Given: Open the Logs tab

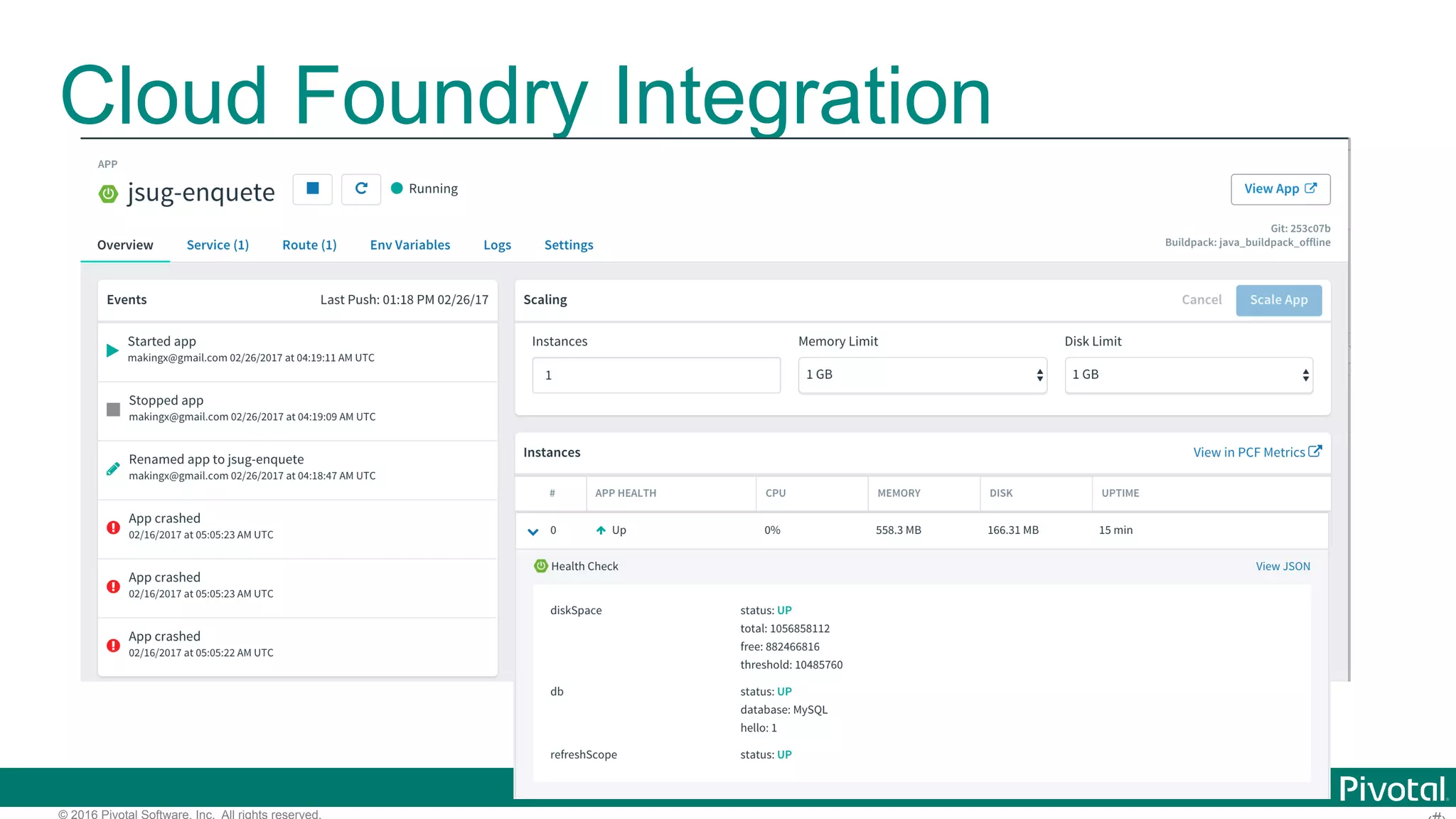Looking at the screenshot, I should [x=497, y=245].
